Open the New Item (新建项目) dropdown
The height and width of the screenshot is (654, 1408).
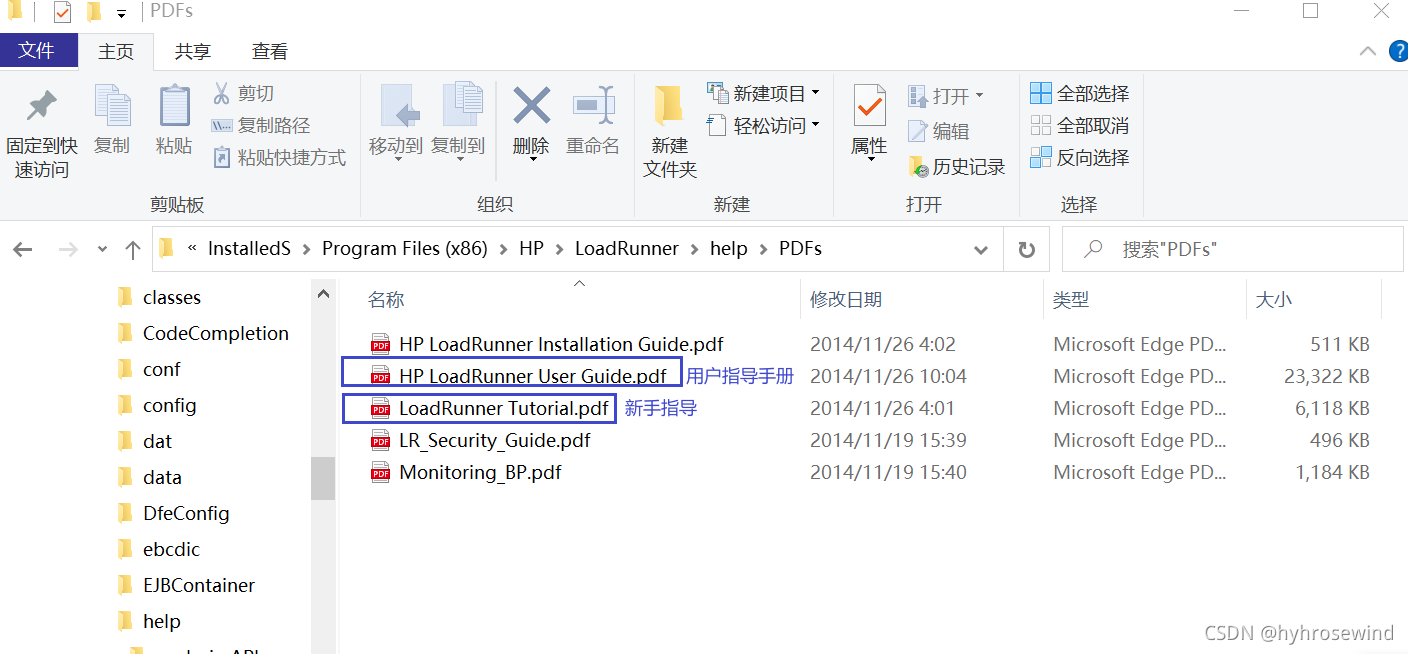point(764,93)
